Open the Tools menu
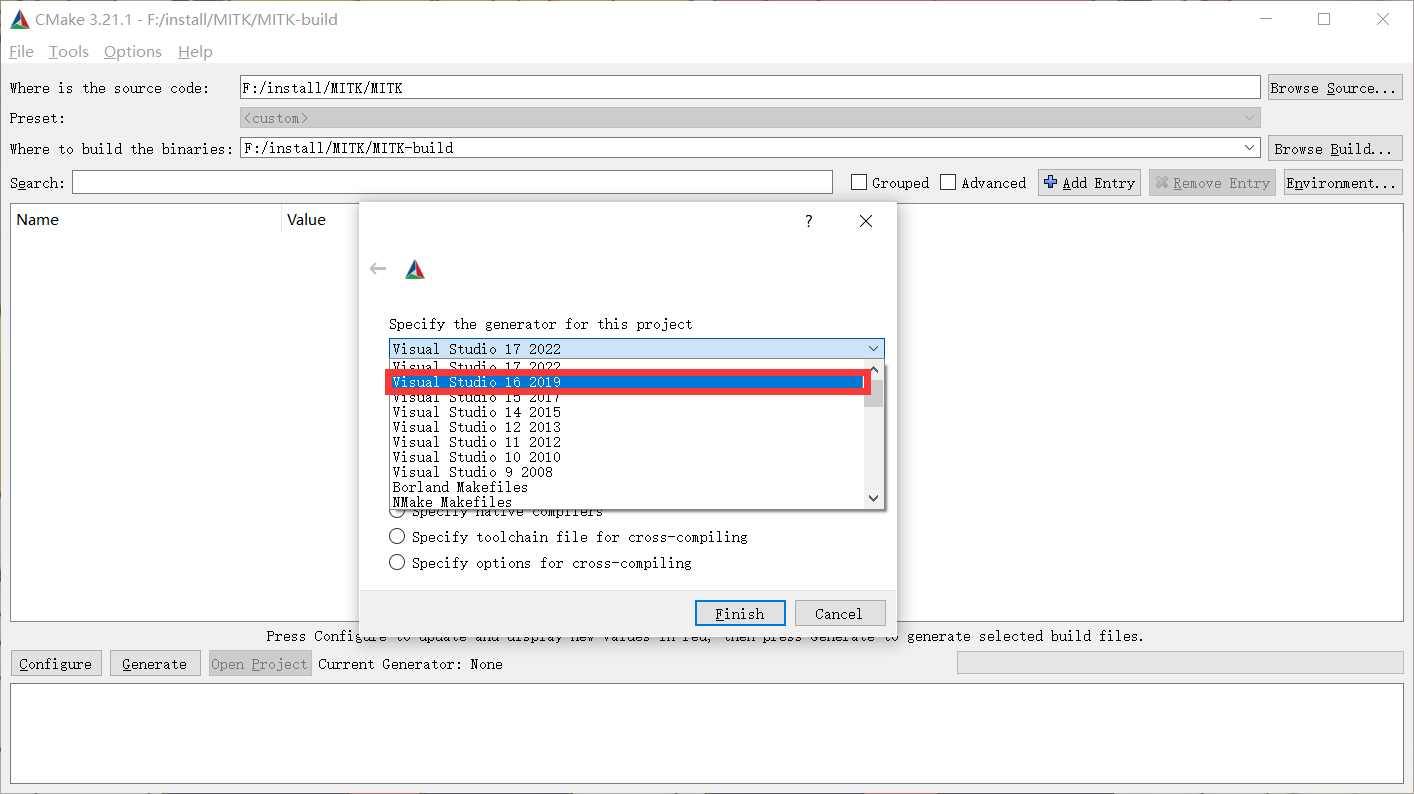This screenshot has height=794, width=1414. pyautogui.click(x=69, y=51)
